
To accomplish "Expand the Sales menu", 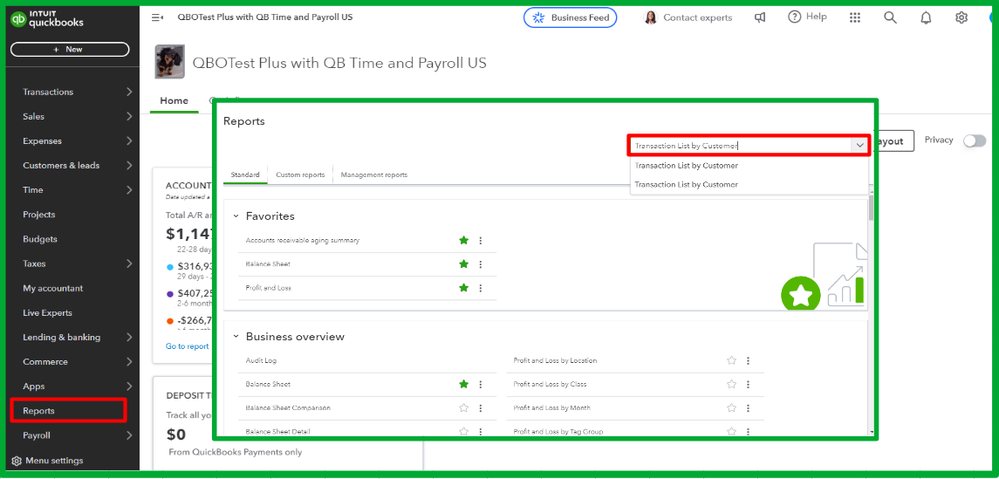I will 129,117.
